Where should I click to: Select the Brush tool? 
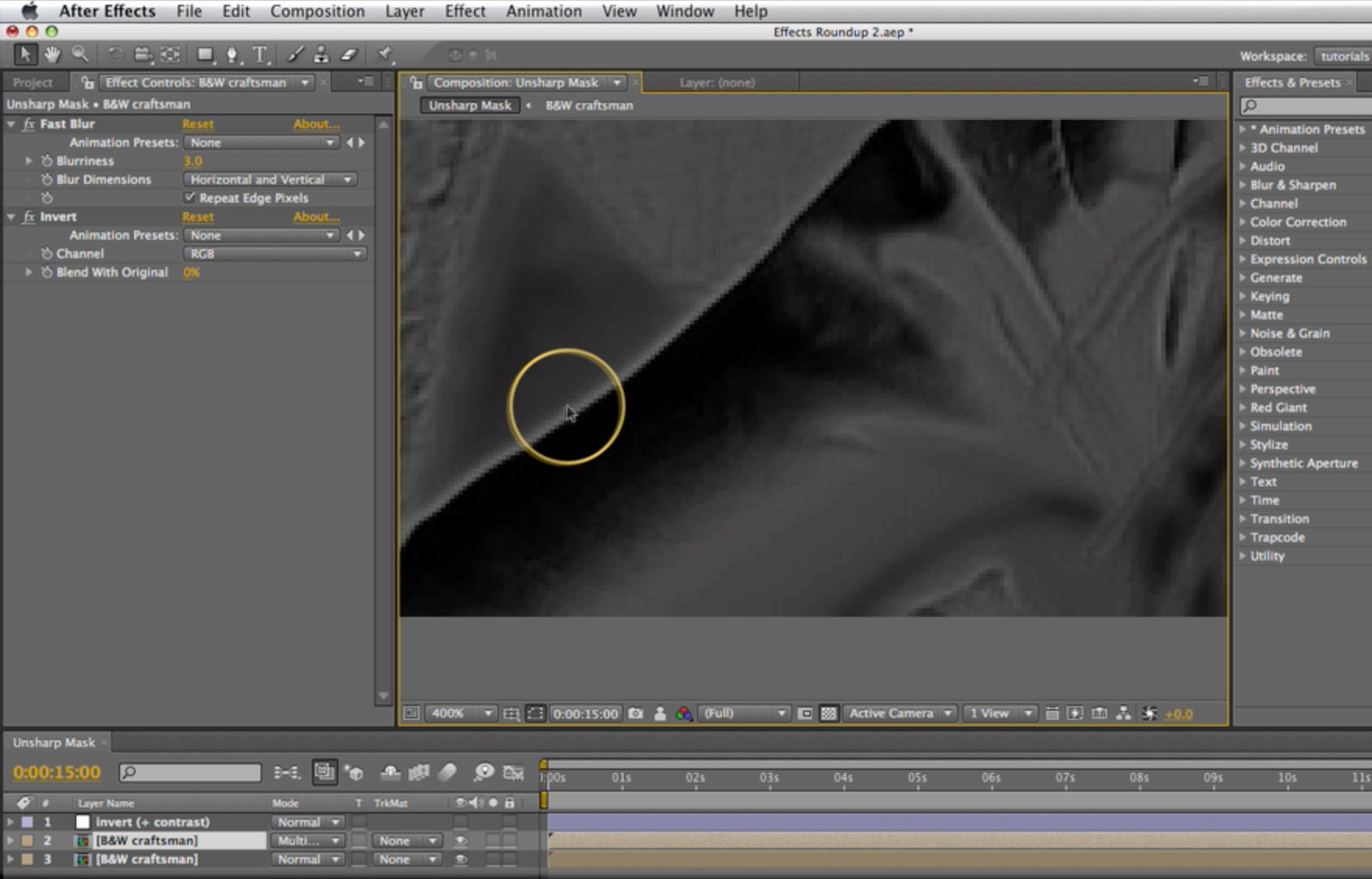coord(295,55)
